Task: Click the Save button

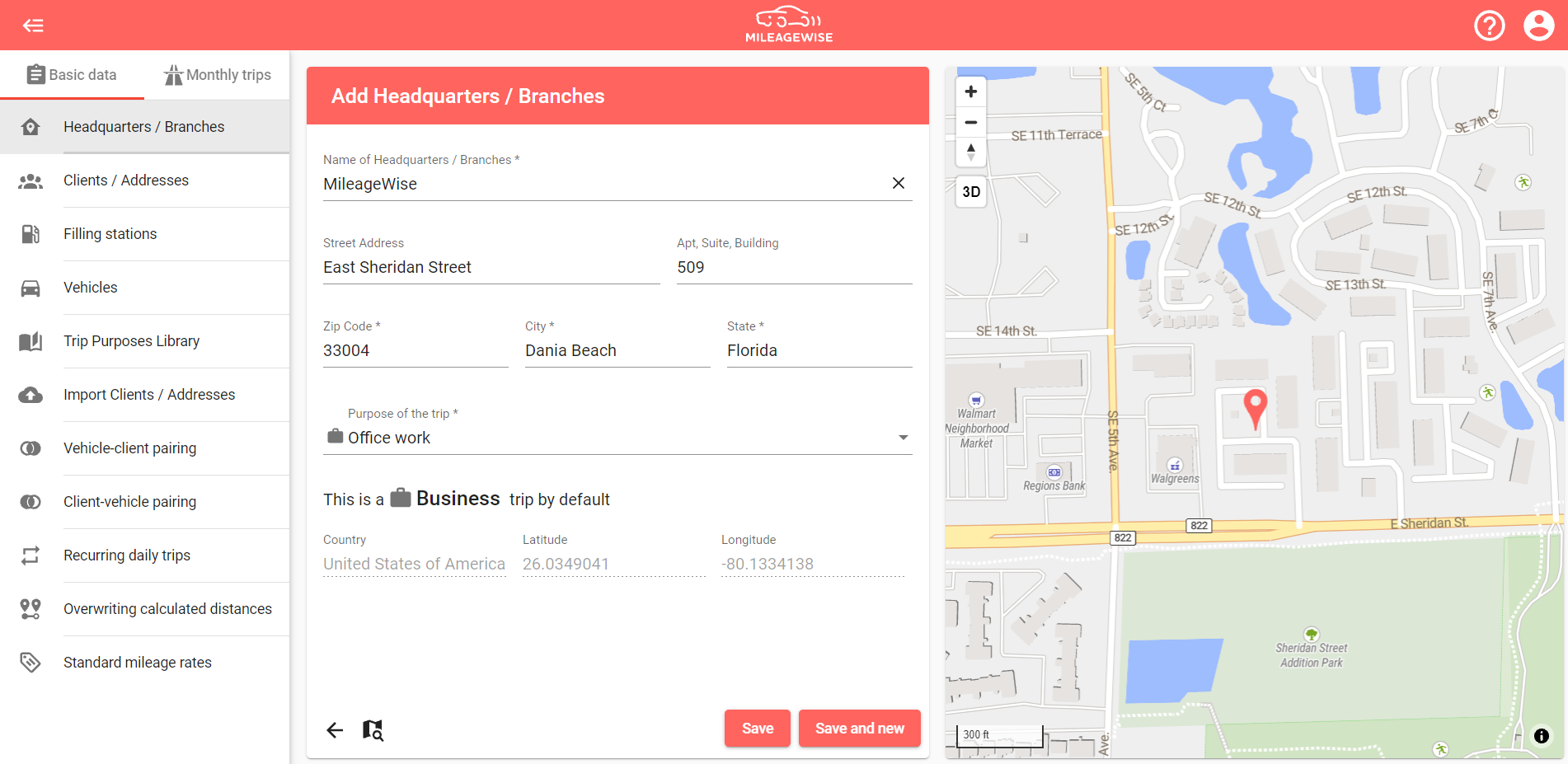Action: tap(757, 729)
